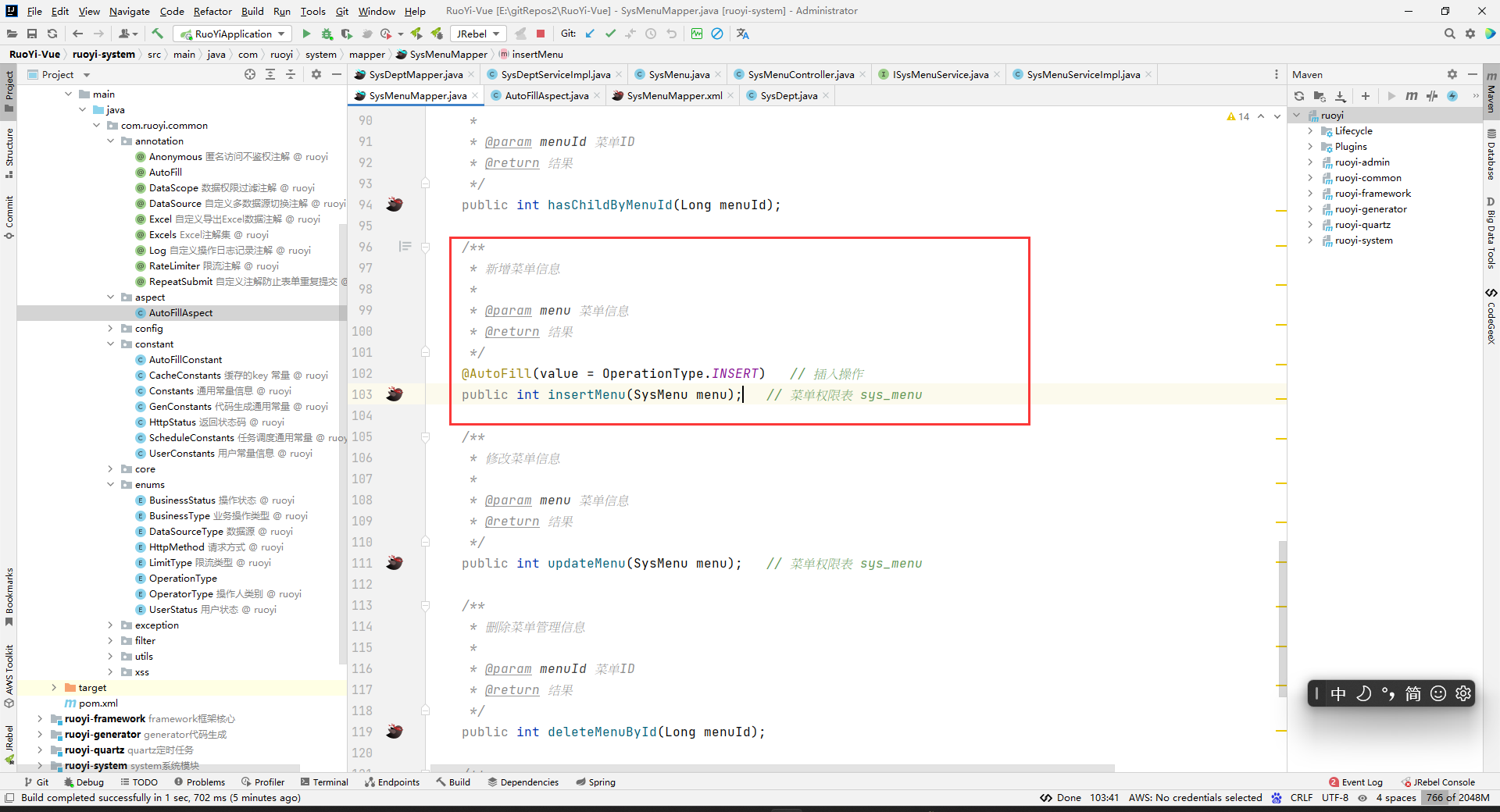Run with coverage using the shield icon
The height and width of the screenshot is (812, 1500).
click(347, 34)
